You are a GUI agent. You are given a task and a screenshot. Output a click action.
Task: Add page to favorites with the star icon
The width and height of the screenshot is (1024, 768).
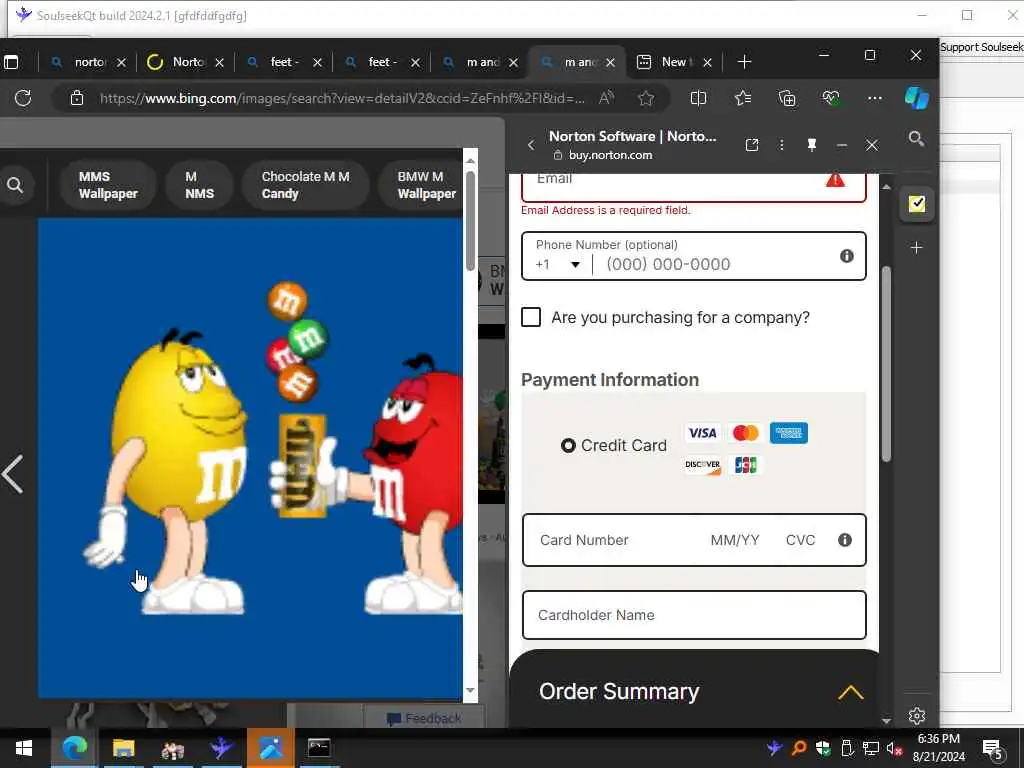pos(646,98)
